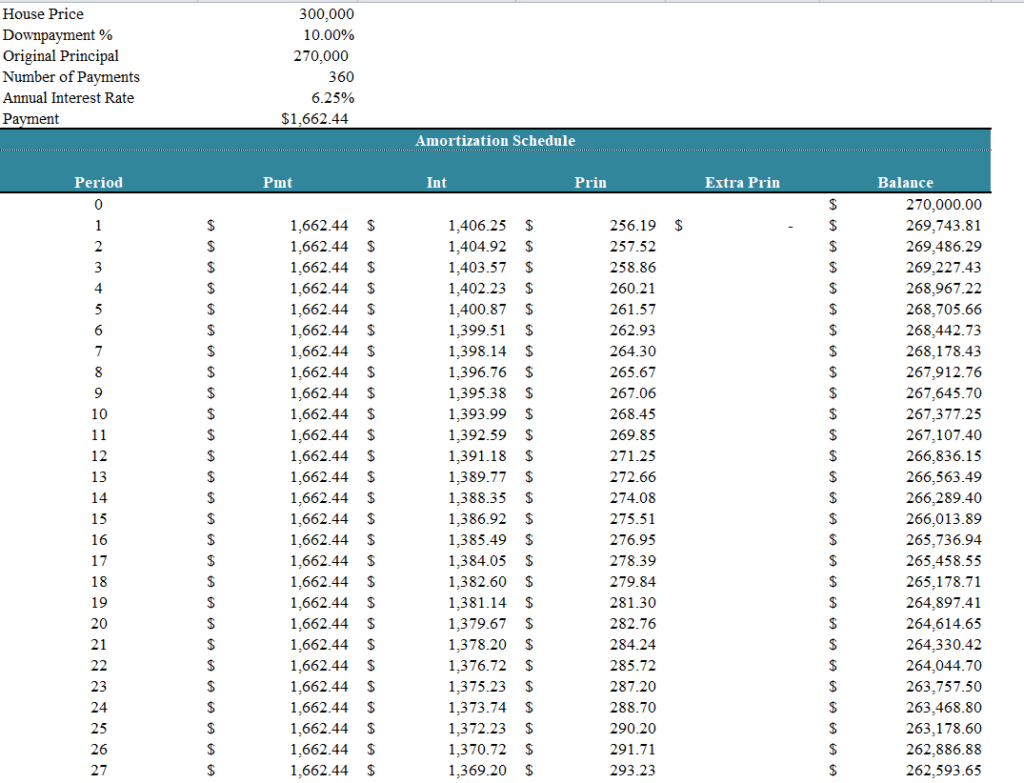Click balance 264,044.70
The width and height of the screenshot is (1024, 783).
coord(944,665)
